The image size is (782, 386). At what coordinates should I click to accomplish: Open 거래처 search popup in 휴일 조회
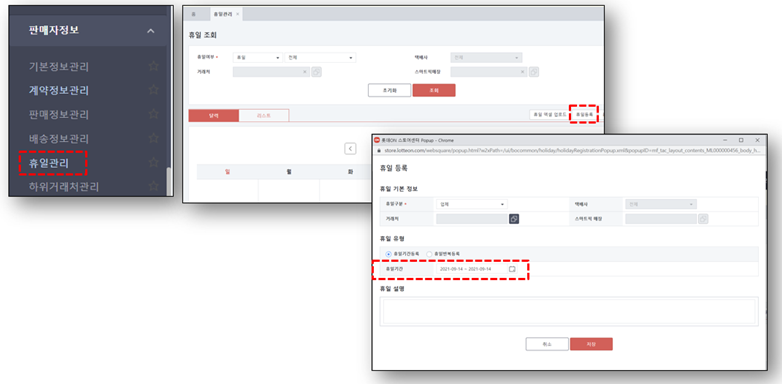point(316,72)
